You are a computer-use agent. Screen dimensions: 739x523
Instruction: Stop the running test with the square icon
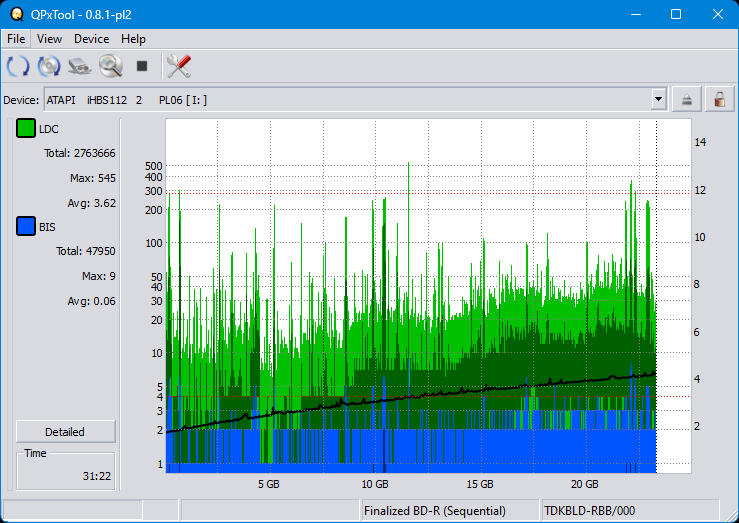[142, 65]
